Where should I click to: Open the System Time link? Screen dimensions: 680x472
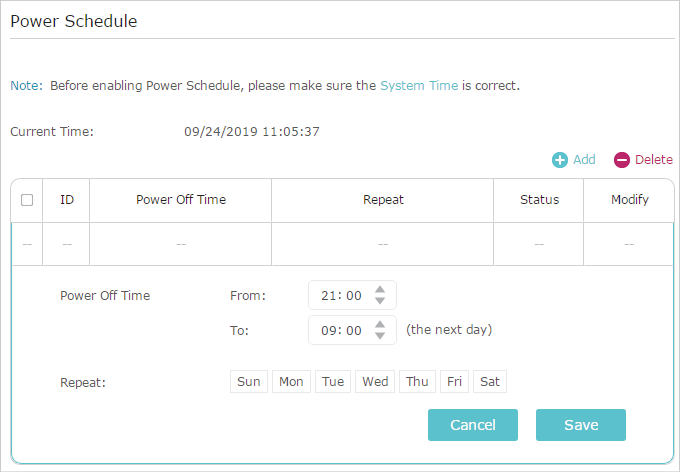[419, 85]
